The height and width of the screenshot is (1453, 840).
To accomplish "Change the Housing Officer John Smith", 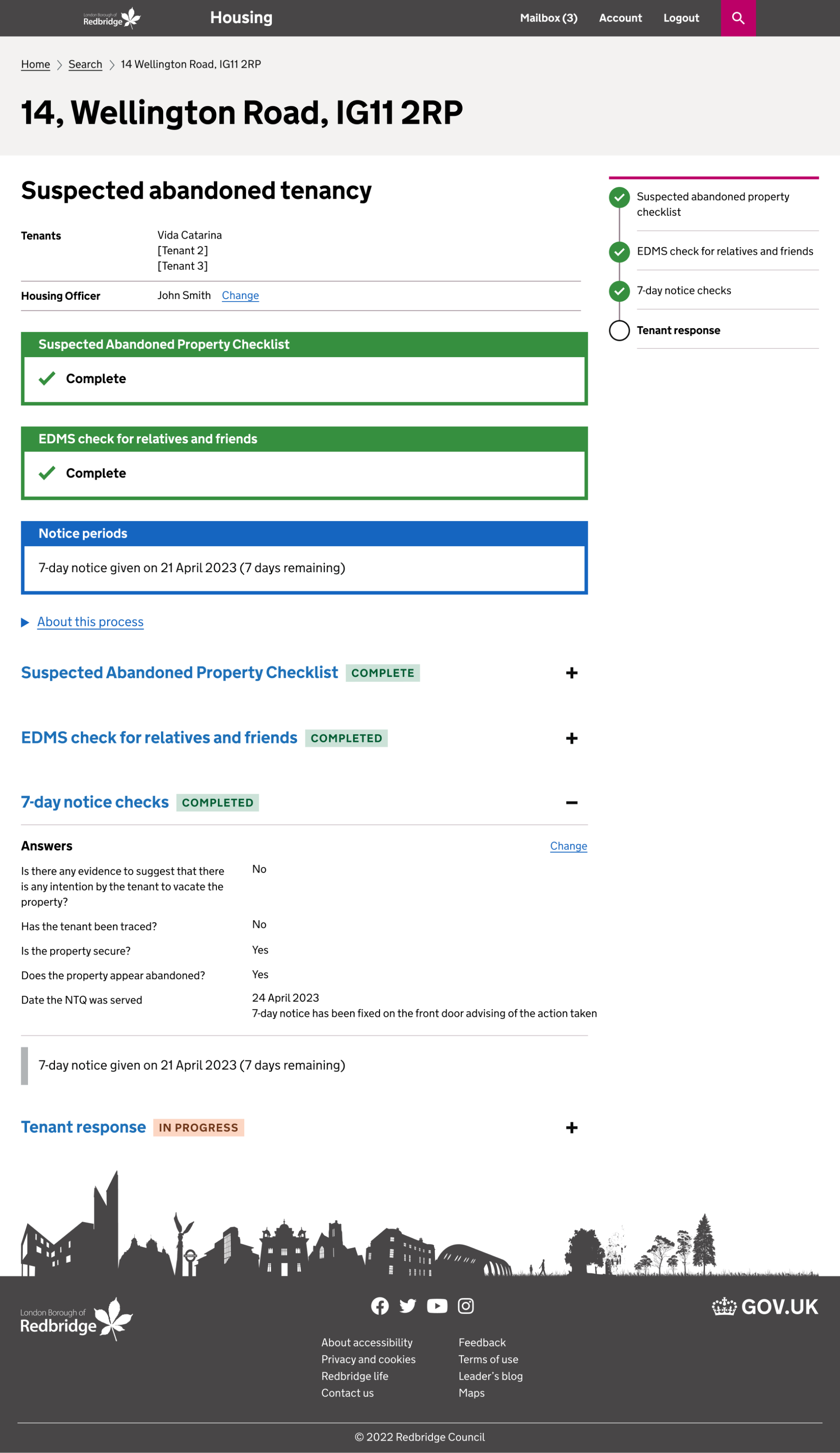I will (240, 295).
